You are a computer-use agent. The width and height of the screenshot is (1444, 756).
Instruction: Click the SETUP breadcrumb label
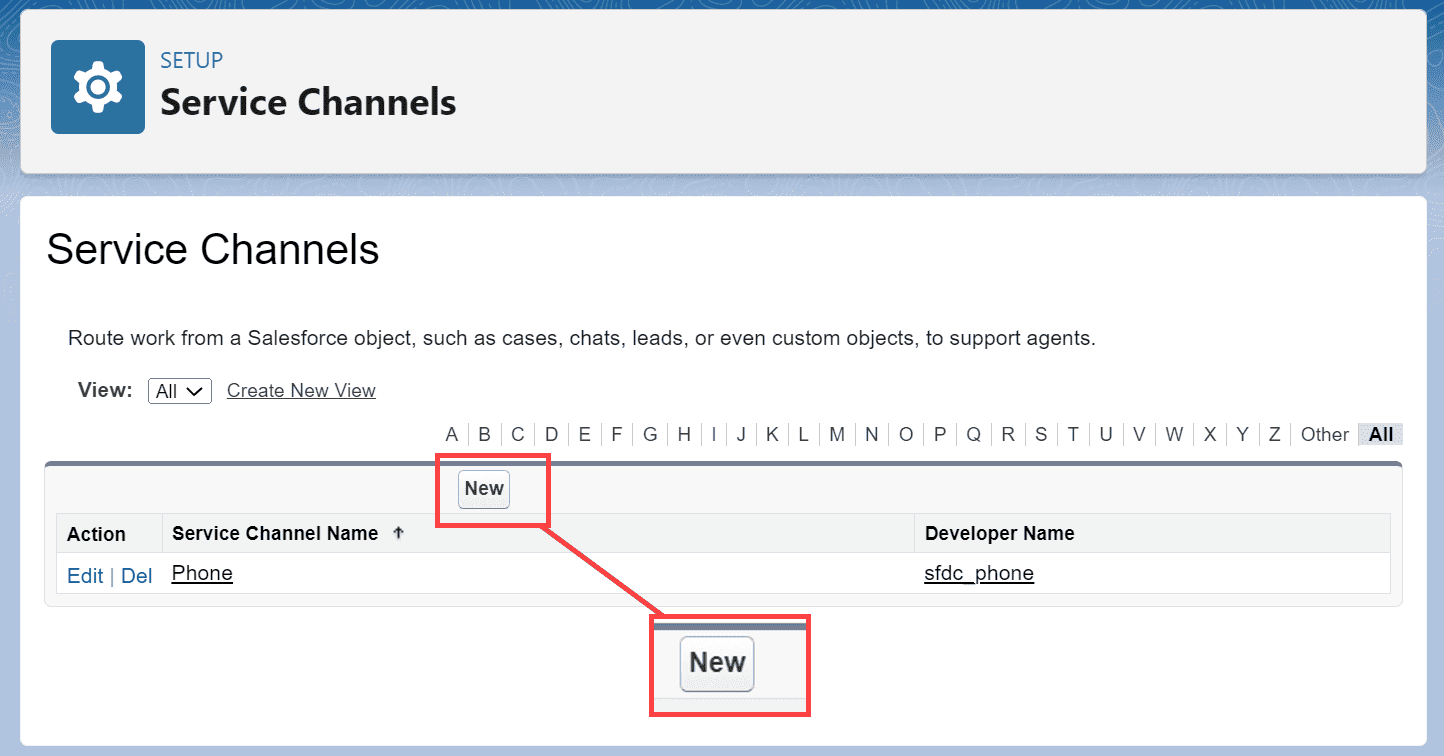(x=190, y=60)
